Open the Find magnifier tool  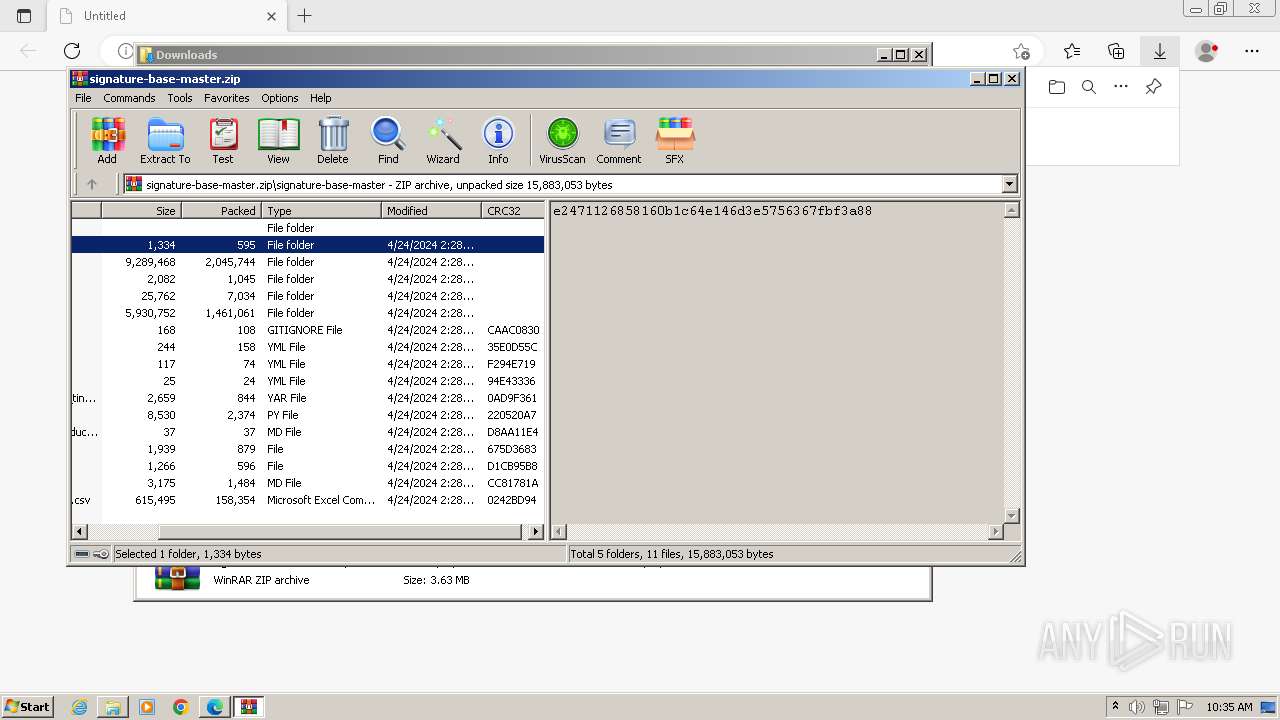(388, 140)
